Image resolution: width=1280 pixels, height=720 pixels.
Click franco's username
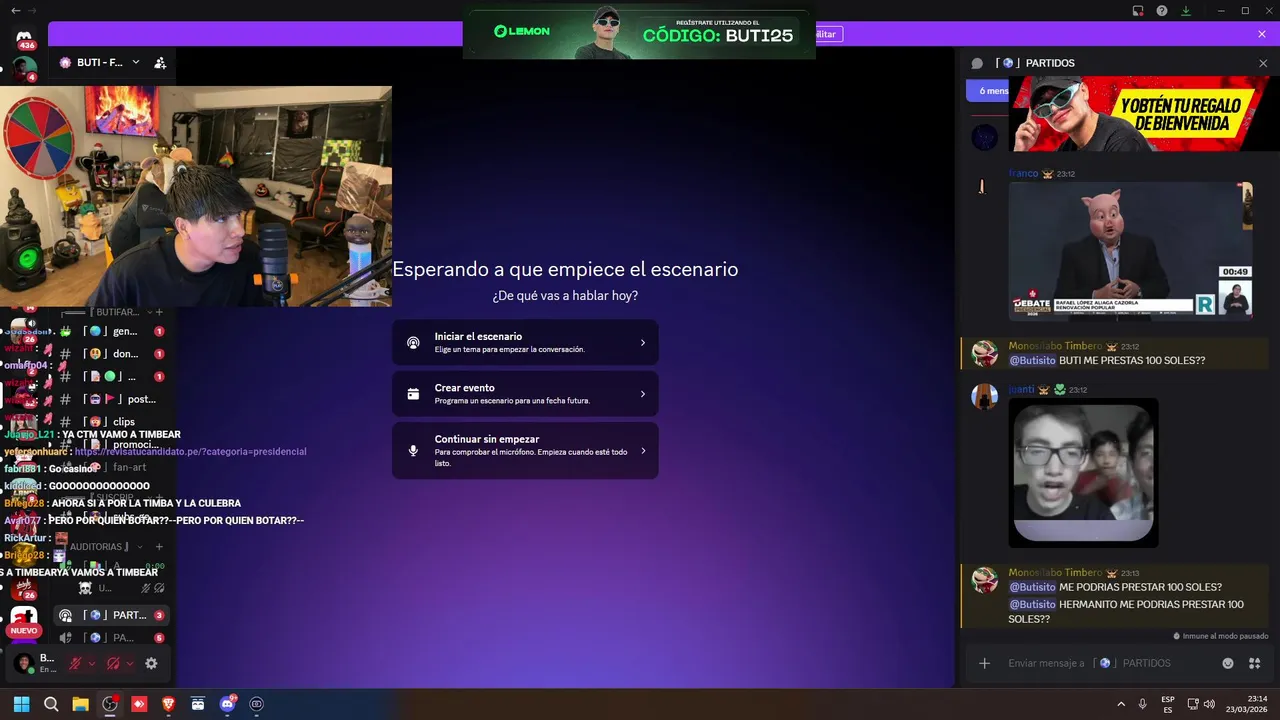click(x=1023, y=173)
